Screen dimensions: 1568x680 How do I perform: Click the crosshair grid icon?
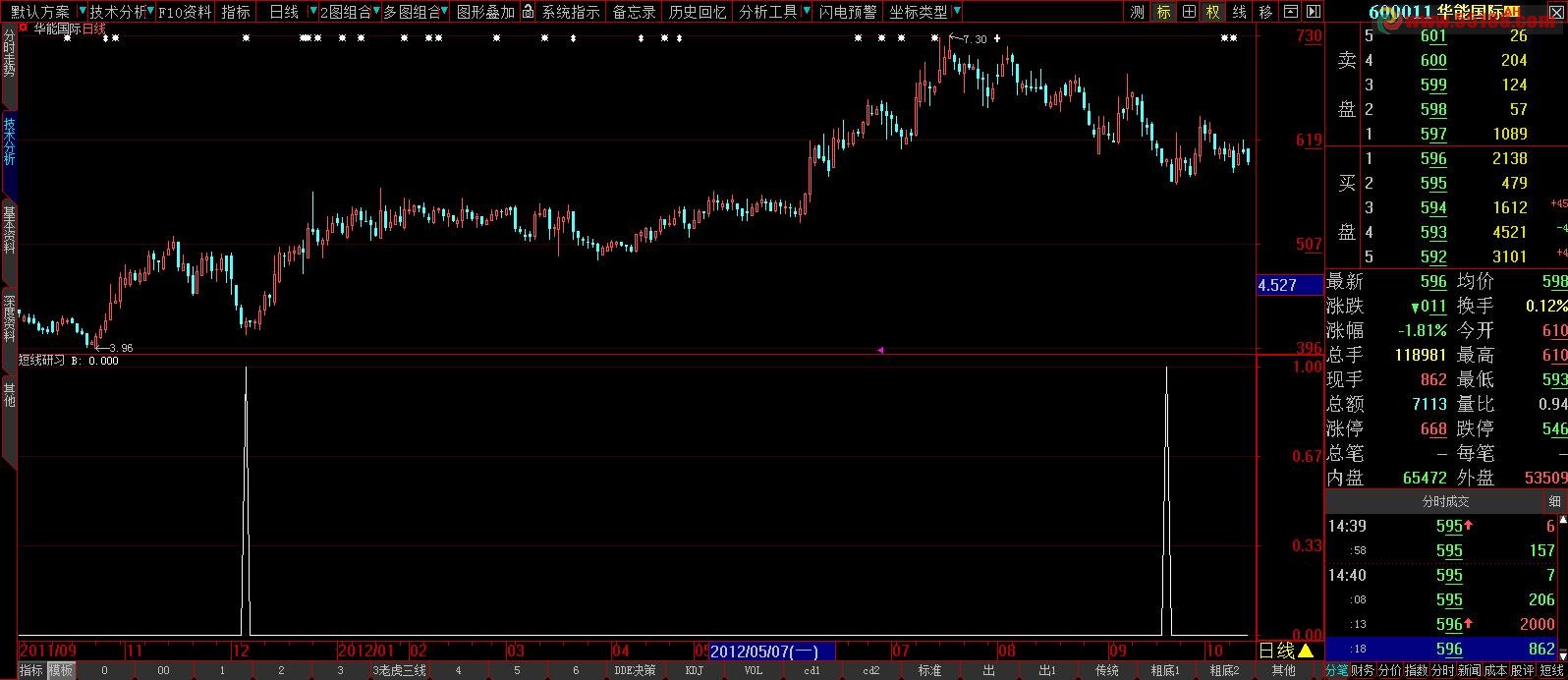[x=1189, y=12]
